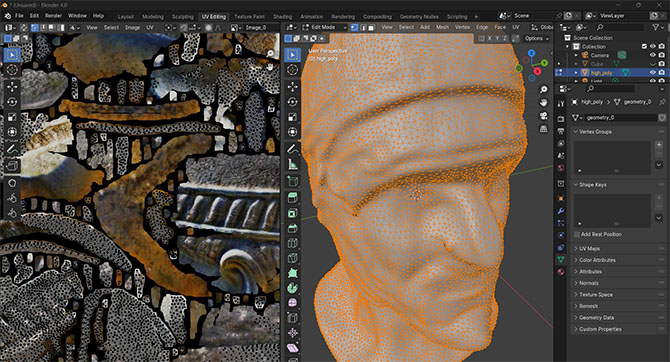Screen dimensions: 670x362
Task: Open the Options dropdown in the 3D viewport
Action: 536,38
